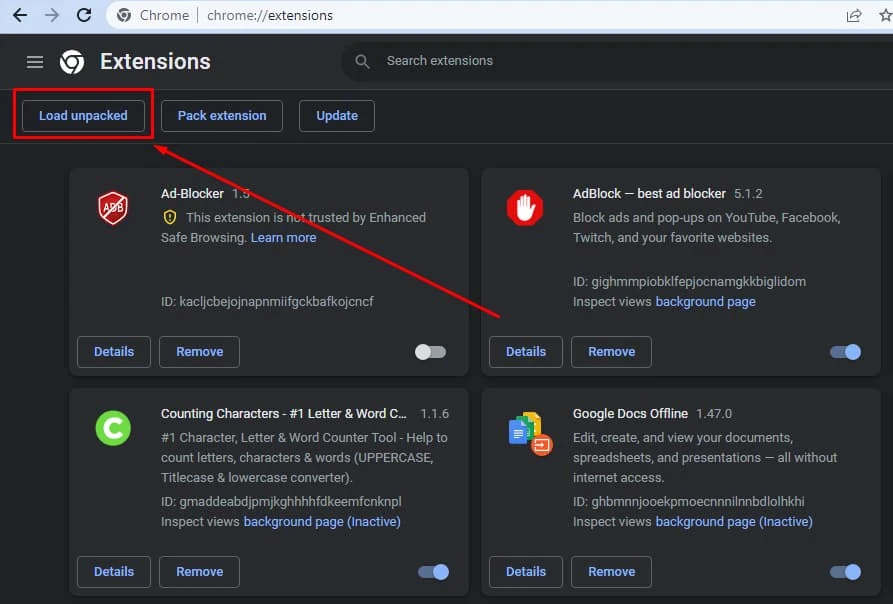Click the Counting Characters green C icon
Screen dimensions: 893x604
tap(113, 428)
